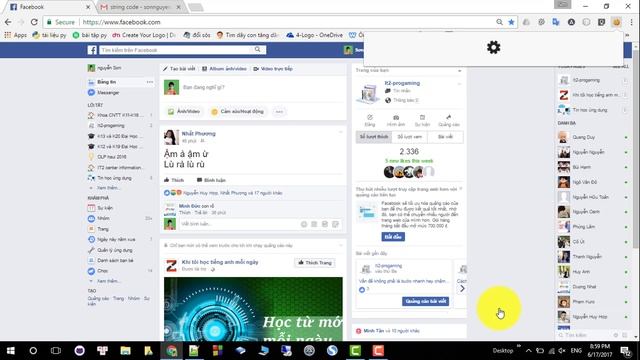The width and height of the screenshot is (640, 360).
Task: Click the volume icon in system tray
Action: tap(562, 351)
